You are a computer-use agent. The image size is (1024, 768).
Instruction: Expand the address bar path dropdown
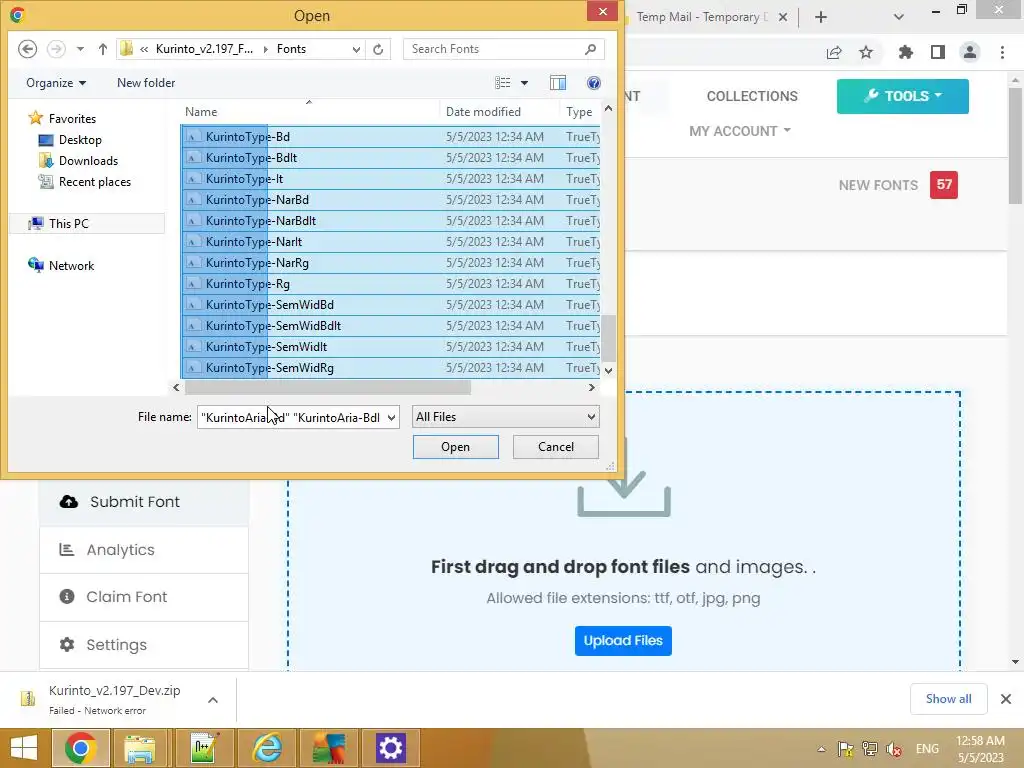pos(356,49)
